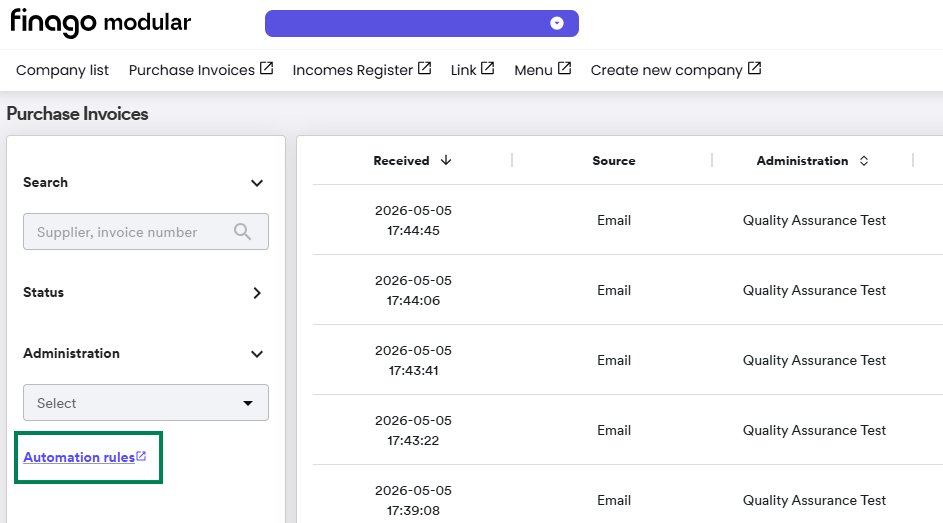Click Quality Assurance Test in 17:39:08 row
The height and width of the screenshot is (523, 943).
click(814, 500)
